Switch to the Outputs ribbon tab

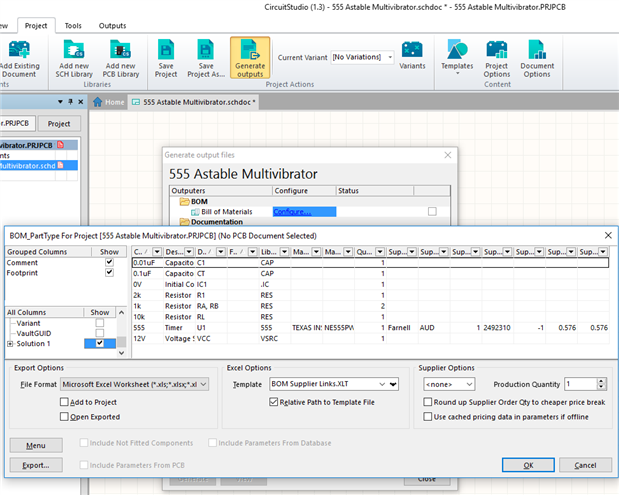(x=112, y=24)
